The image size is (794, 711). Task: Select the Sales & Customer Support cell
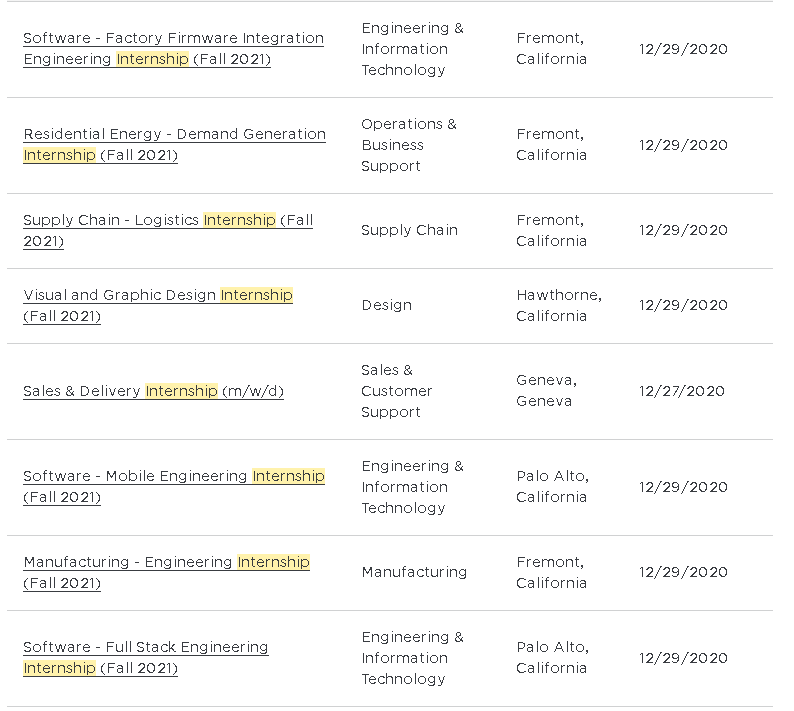coord(396,391)
